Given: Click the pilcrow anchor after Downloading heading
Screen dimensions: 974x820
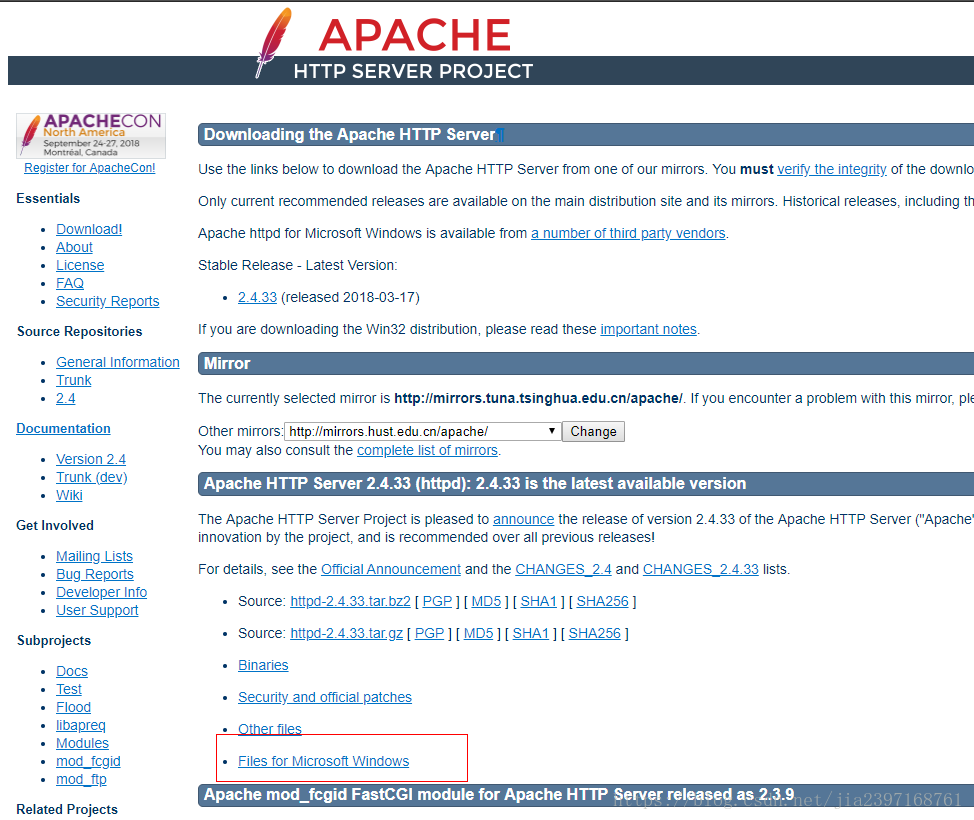Looking at the screenshot, I should click(x=500, y=135).
